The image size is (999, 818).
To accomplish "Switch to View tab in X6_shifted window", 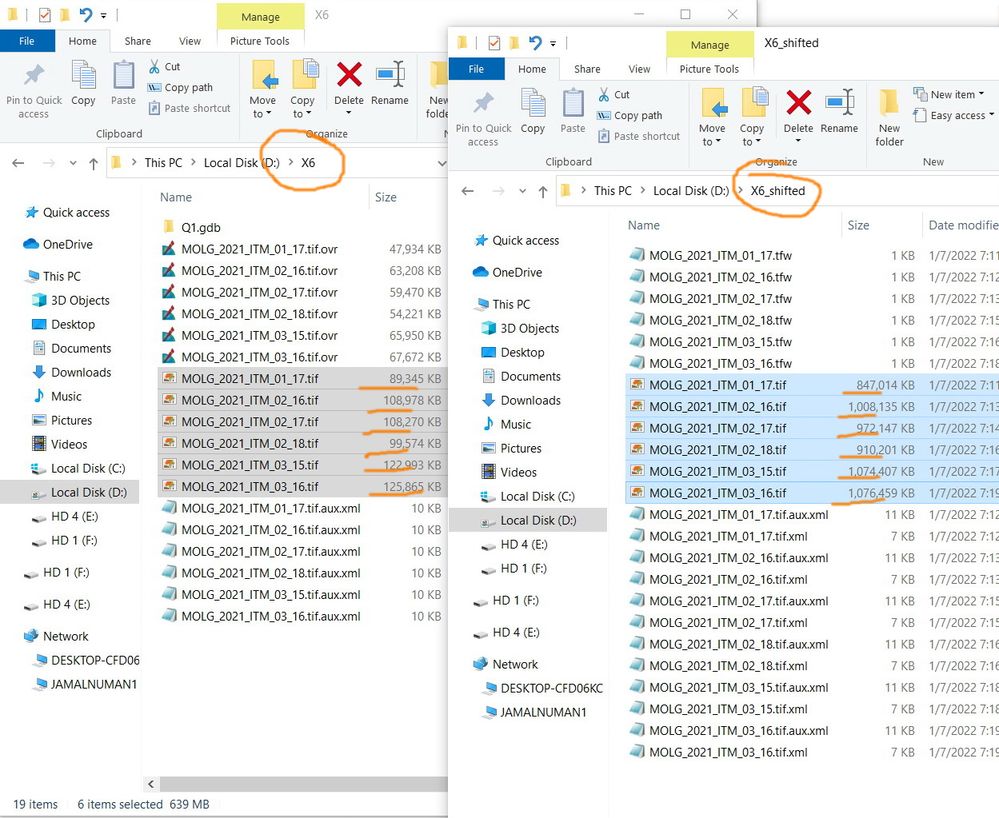I will click(x=639, y=69).
